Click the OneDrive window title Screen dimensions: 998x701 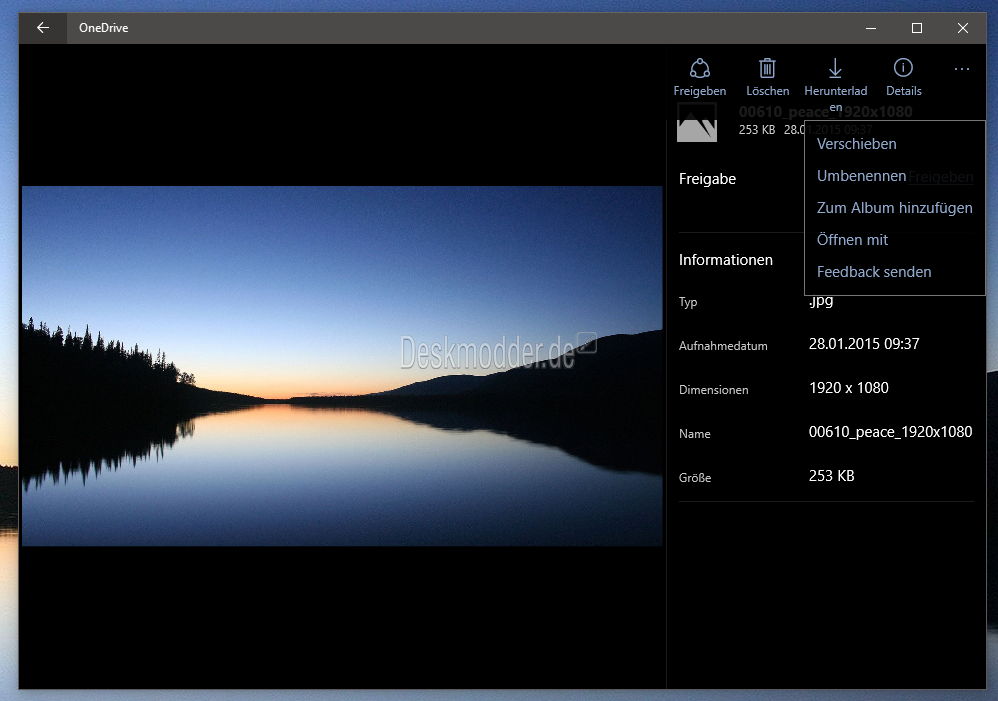pos(103,28)
